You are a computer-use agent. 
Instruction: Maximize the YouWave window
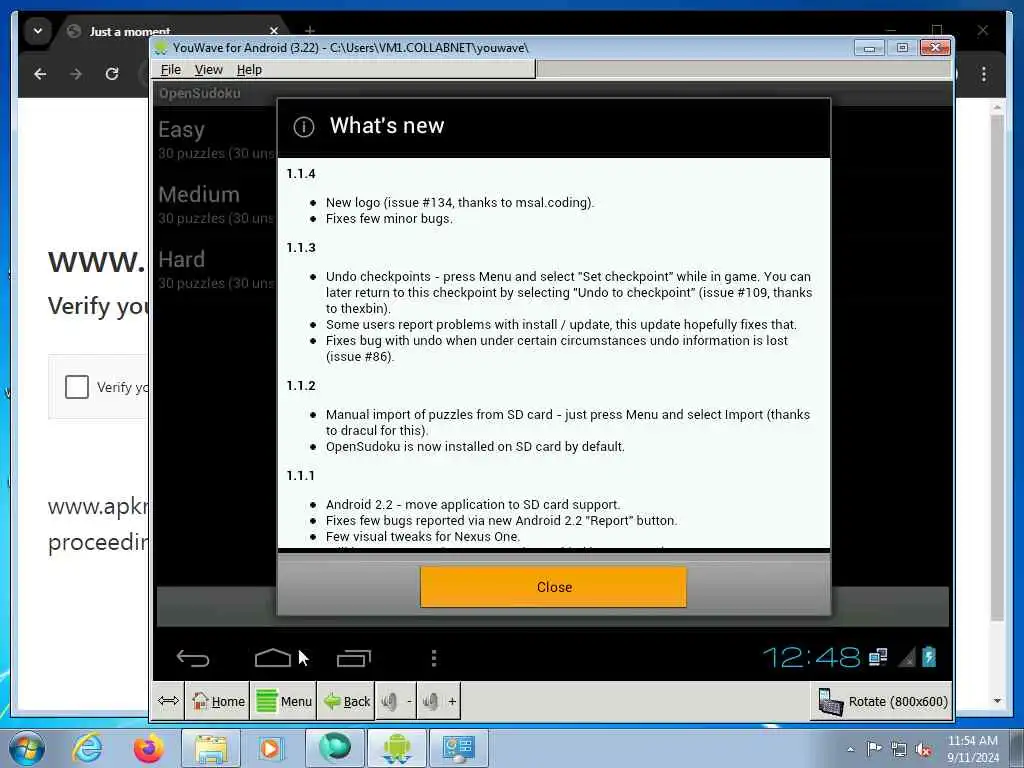click(902, 48)
